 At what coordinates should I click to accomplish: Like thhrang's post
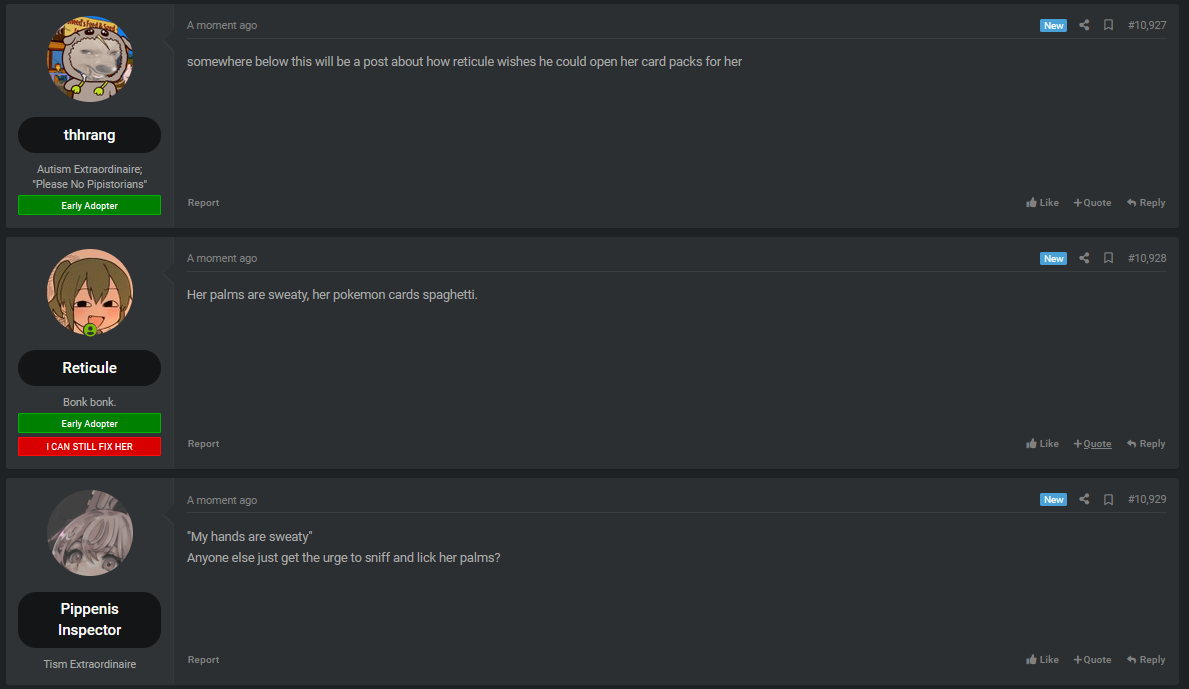[x=1043, y=202]
